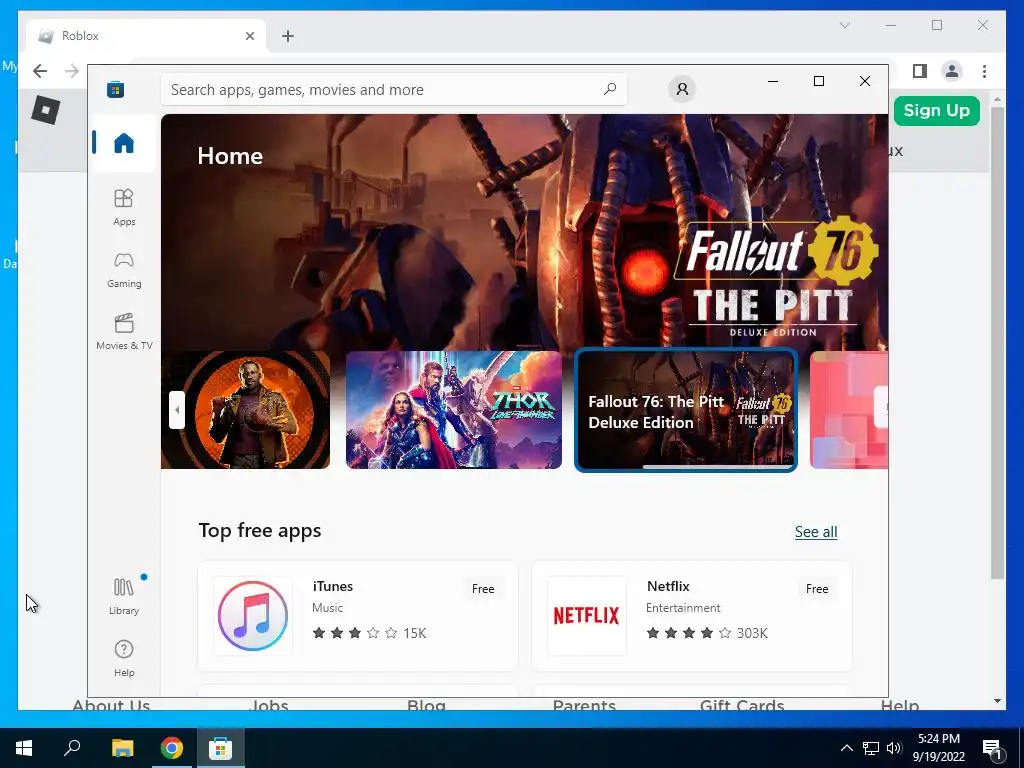Open the Netflix app card
This screenshot has width=1024, height=768.
pos(692,616)
